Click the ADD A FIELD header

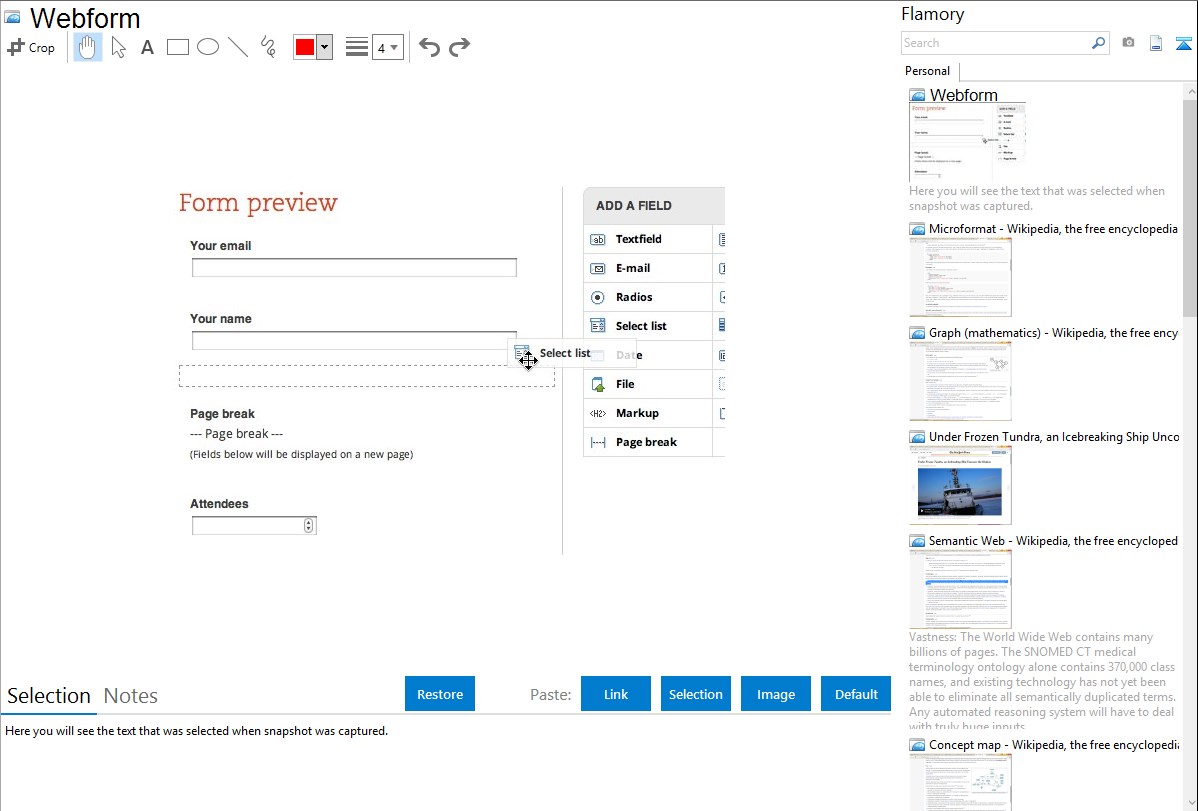point(633,206)
